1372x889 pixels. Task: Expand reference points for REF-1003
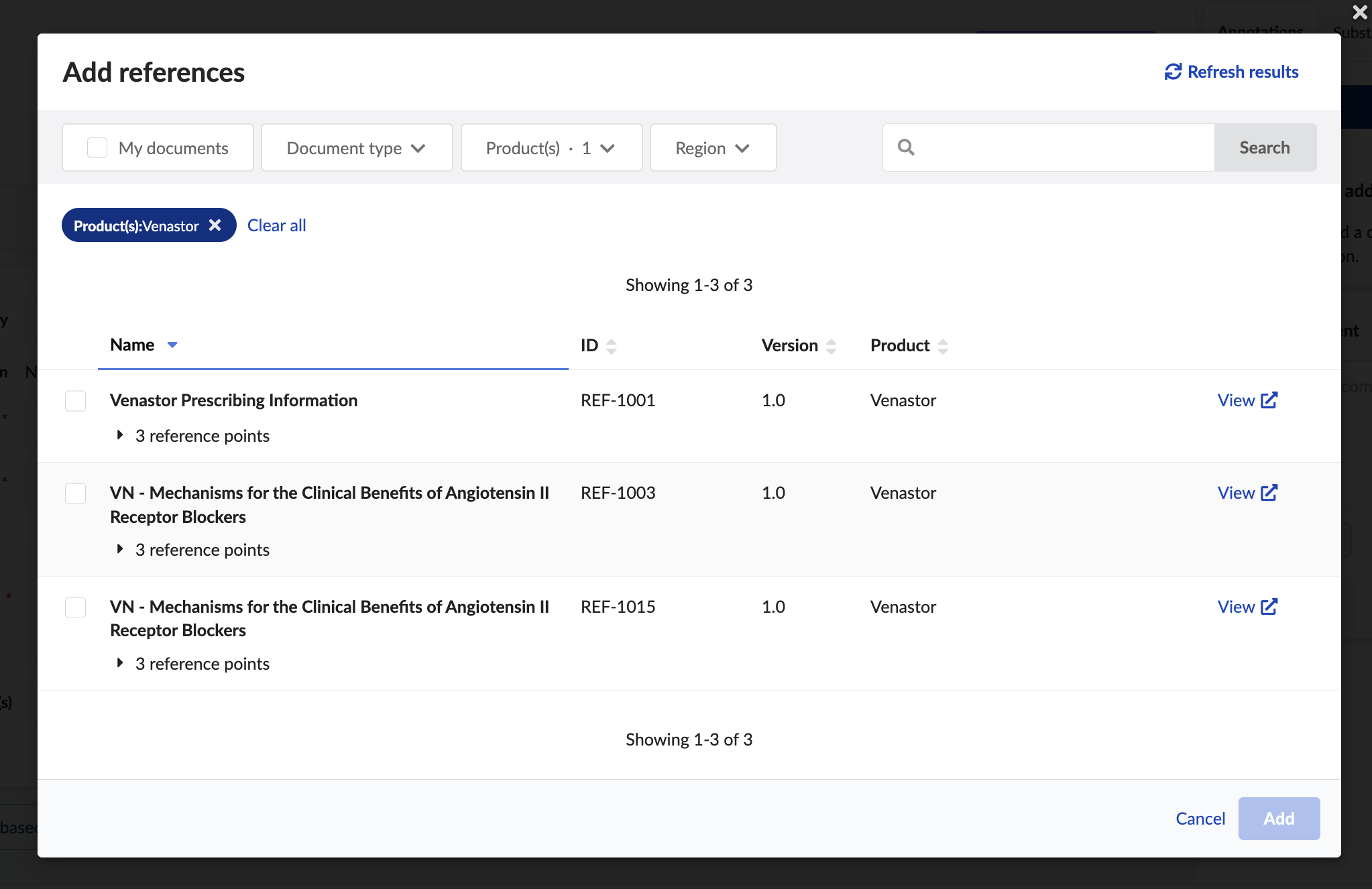click(120, 549)
